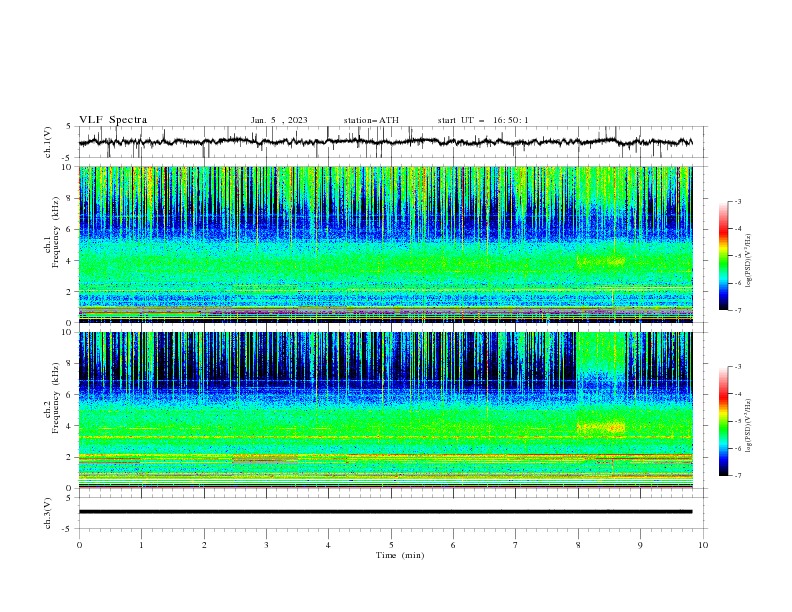Click the lower 'log(PSD)(V²/Hz)' colorbar label
The width and height of the screenshot is (792, 612).
(749, 425)
